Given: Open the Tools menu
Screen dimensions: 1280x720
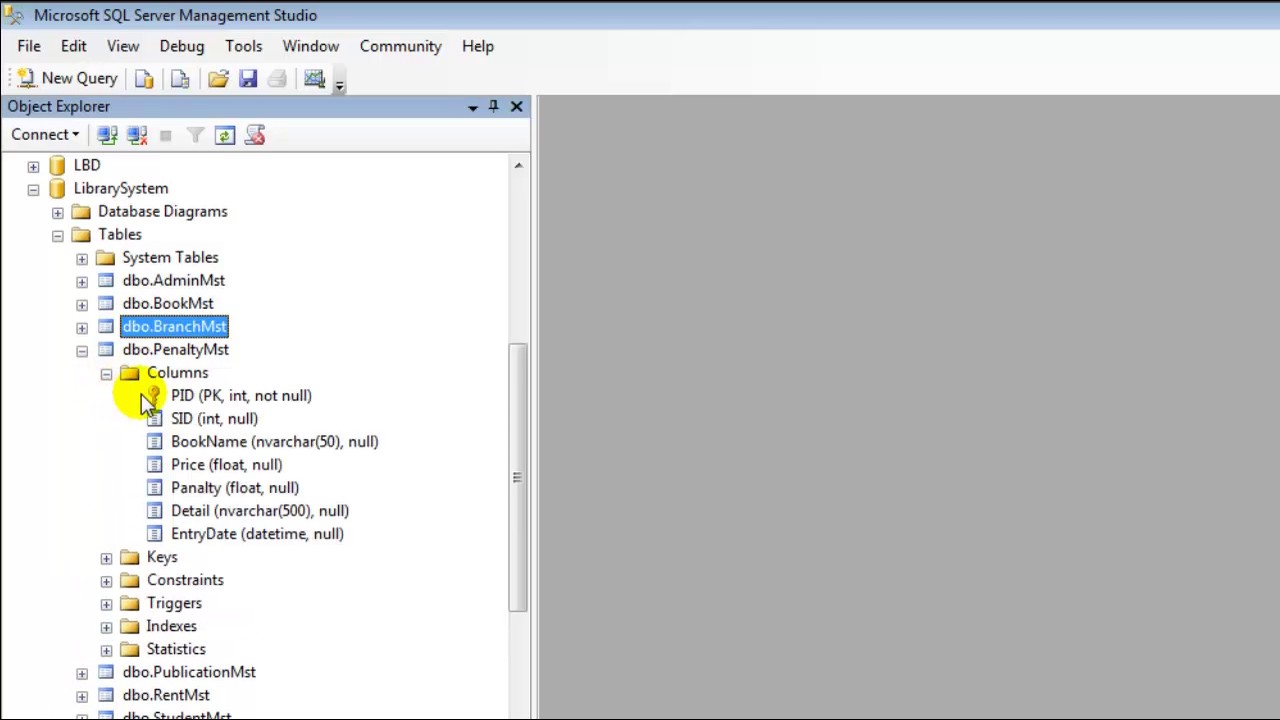Looking at the screenshot, I should [244, 46].
